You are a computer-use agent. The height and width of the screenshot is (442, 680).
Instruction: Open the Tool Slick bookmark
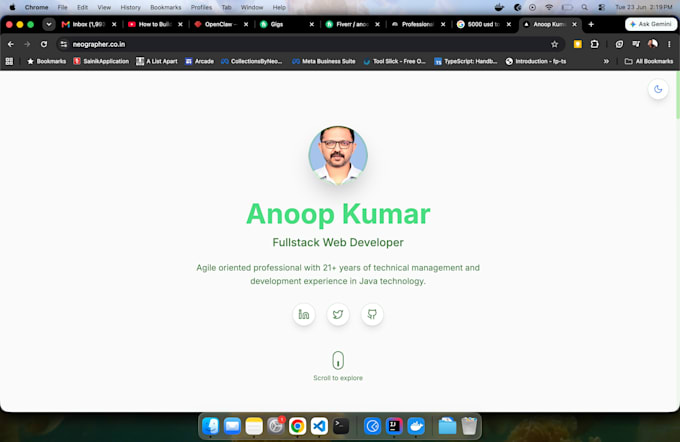point(395,61)
